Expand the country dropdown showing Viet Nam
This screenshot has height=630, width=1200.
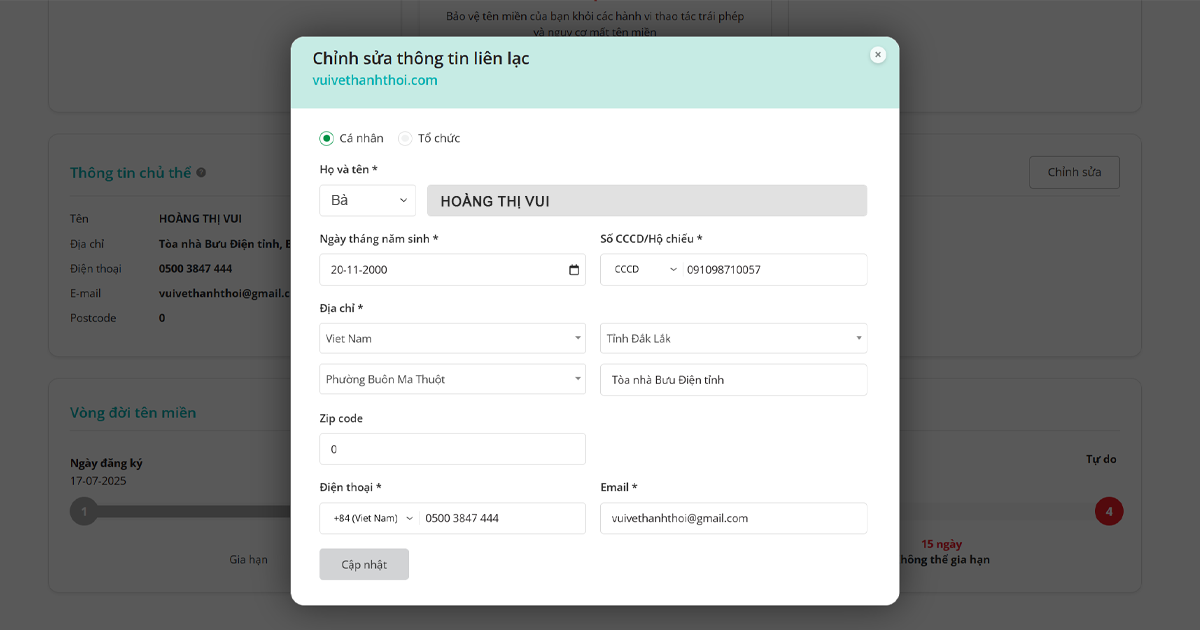tap(452, 338)
